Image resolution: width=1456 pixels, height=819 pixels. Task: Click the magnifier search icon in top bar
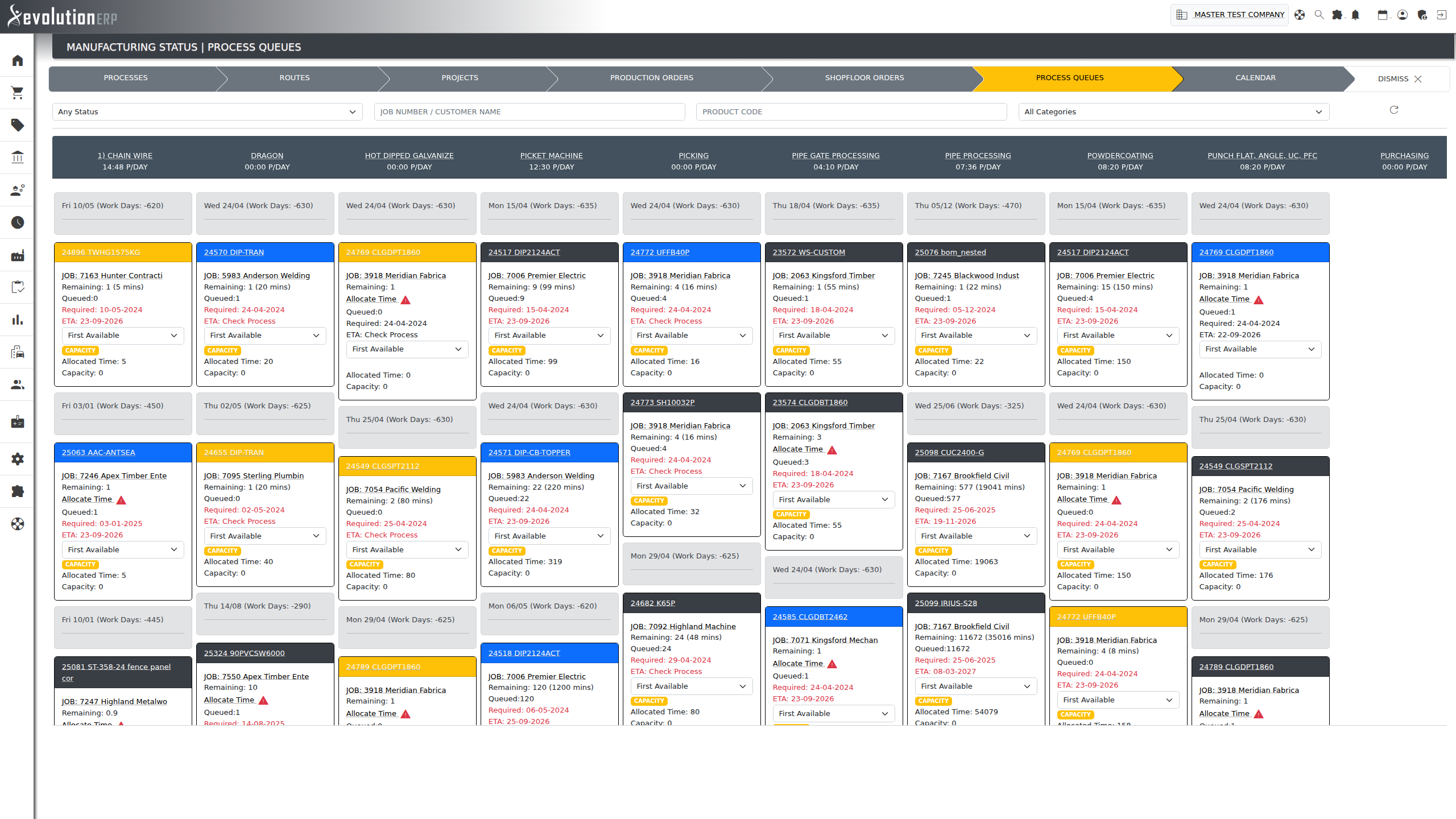1319,15
